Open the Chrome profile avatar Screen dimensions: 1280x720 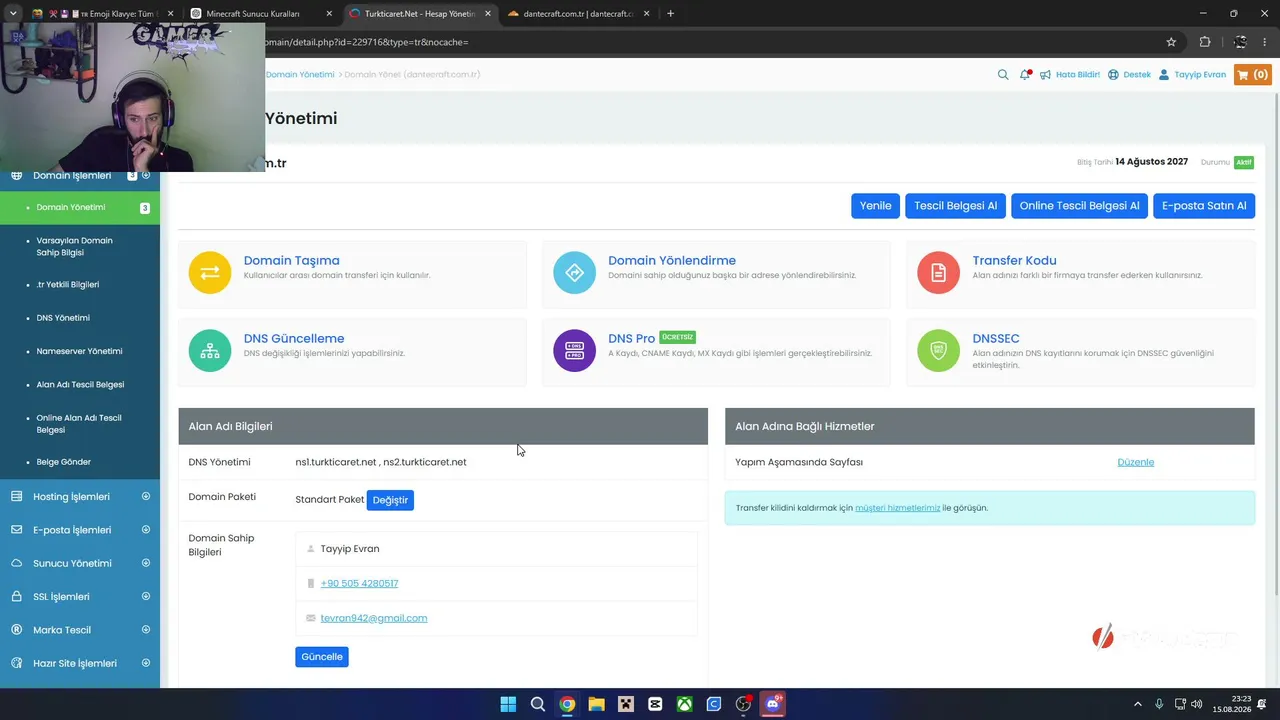pyautogui.click(x=1240, y=42)
